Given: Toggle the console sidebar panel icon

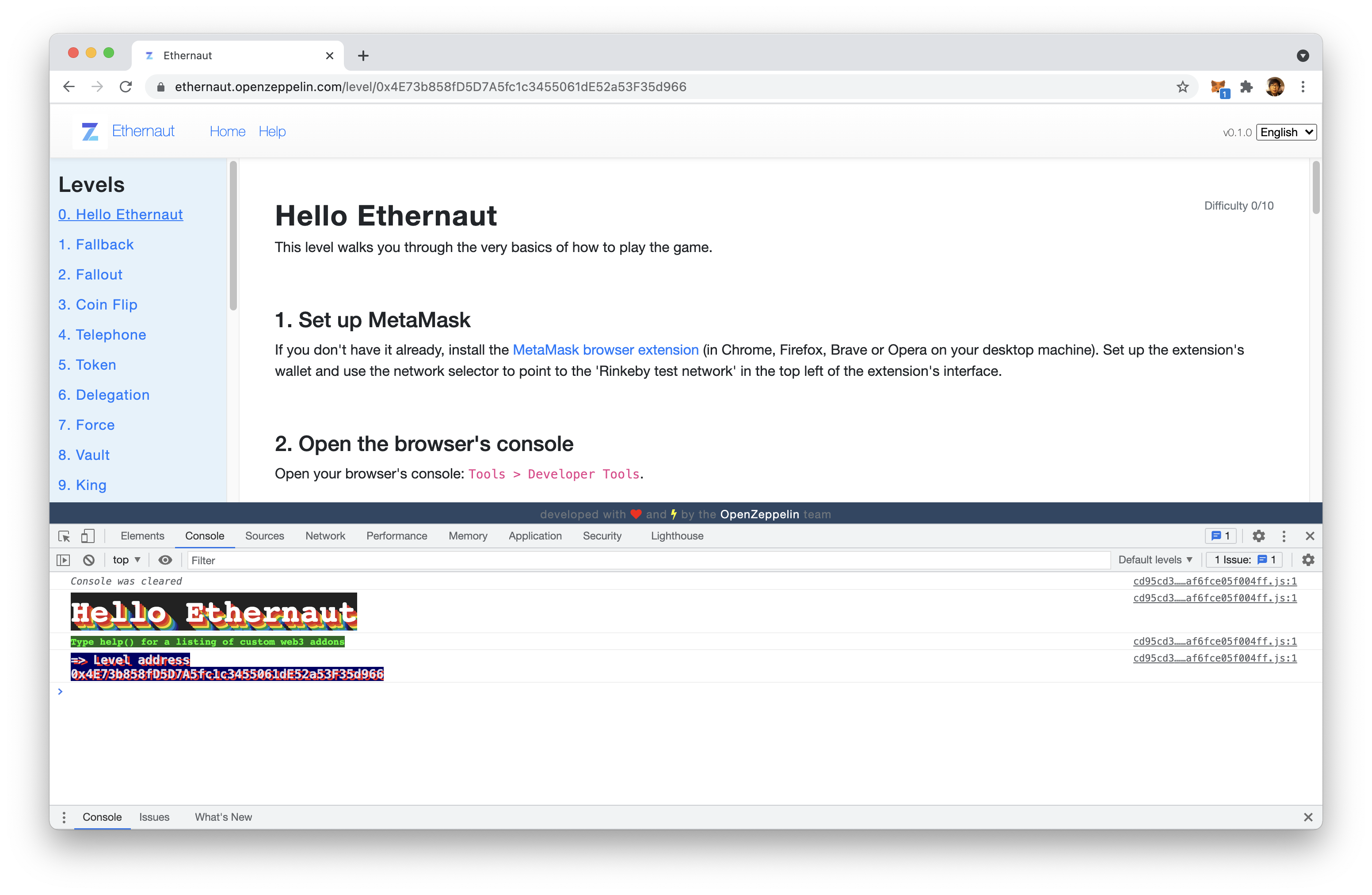Looking at the screenshot, I should click(63, 560).
